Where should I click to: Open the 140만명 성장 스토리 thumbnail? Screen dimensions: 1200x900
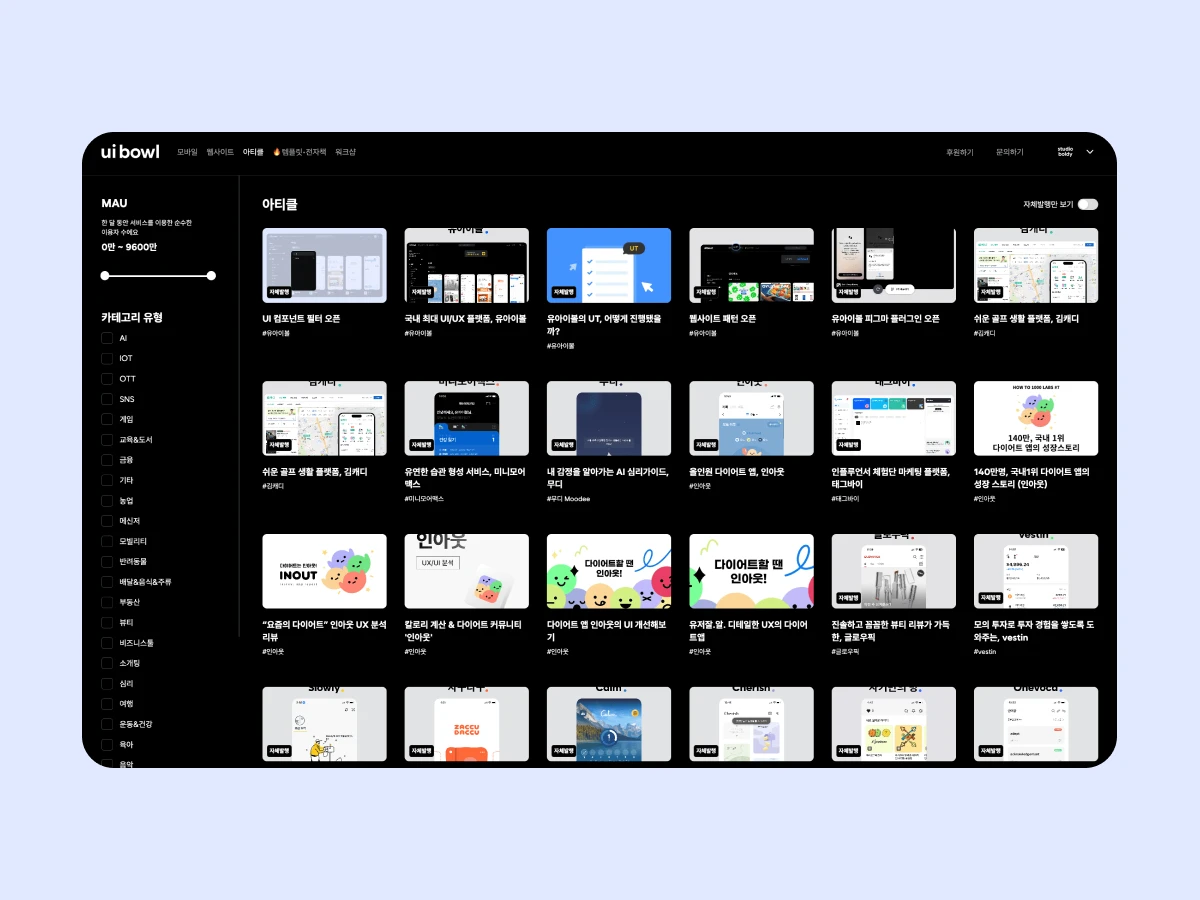click(x=1036, y=418)
